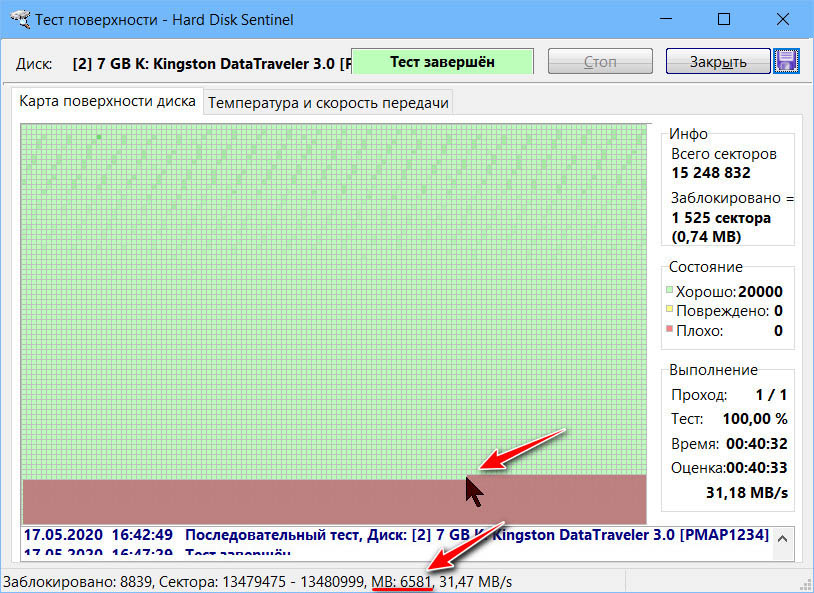Click the Закрыть button
This screenshot has height=593, width=814.
coord(718,62)
